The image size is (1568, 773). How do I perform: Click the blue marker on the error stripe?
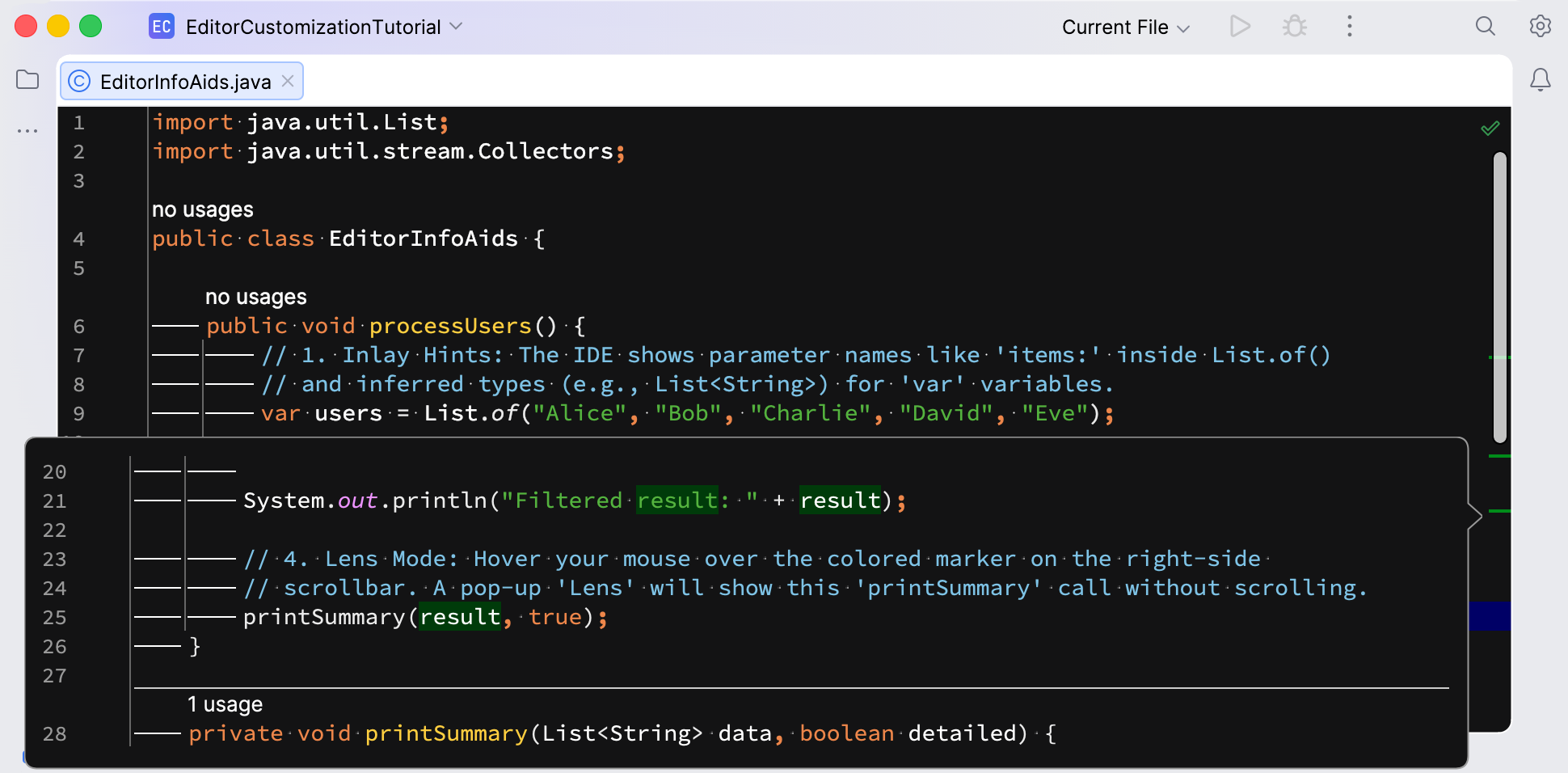point(1489,616)
